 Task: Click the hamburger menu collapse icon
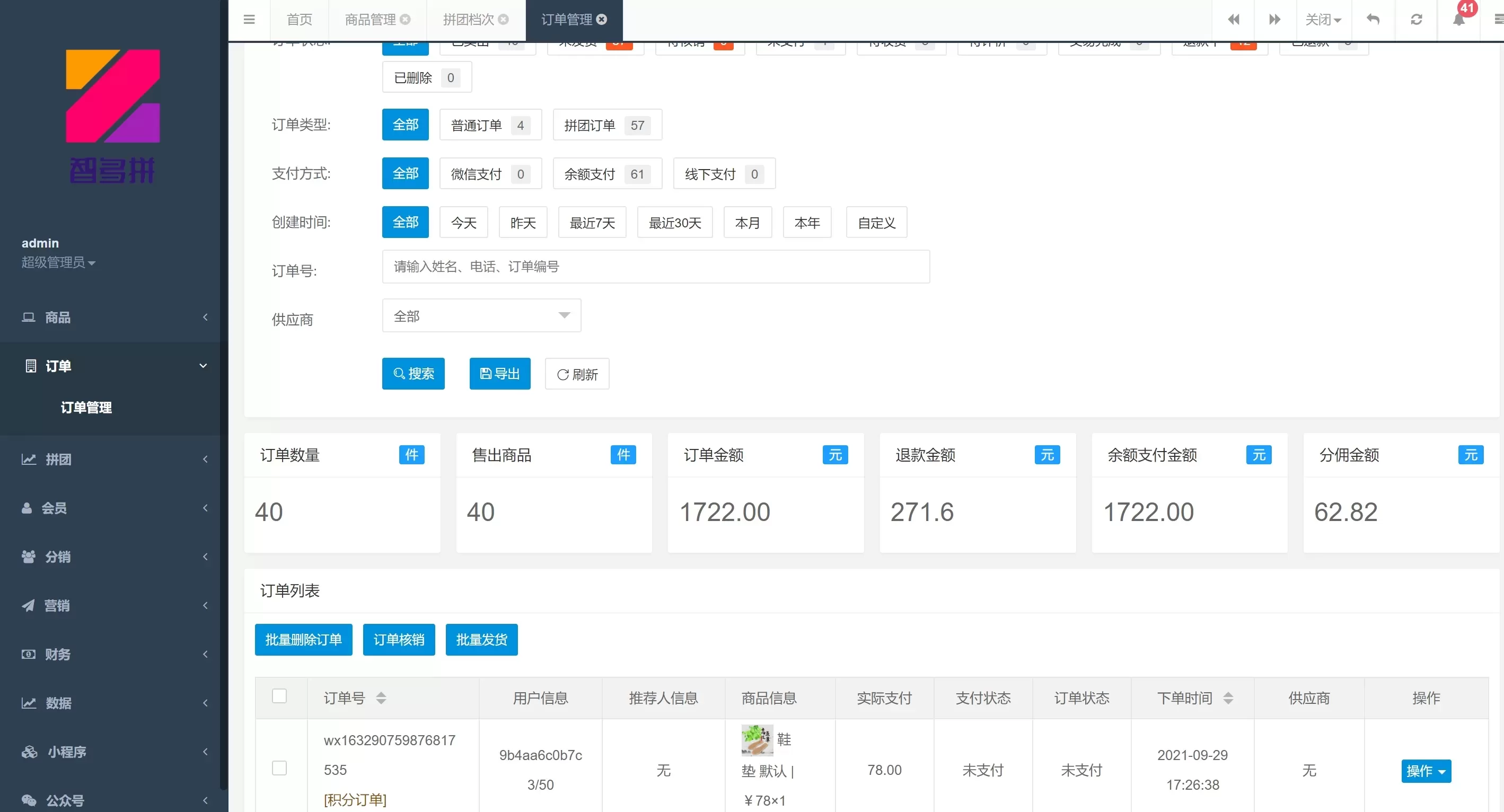tap(249, 19)
